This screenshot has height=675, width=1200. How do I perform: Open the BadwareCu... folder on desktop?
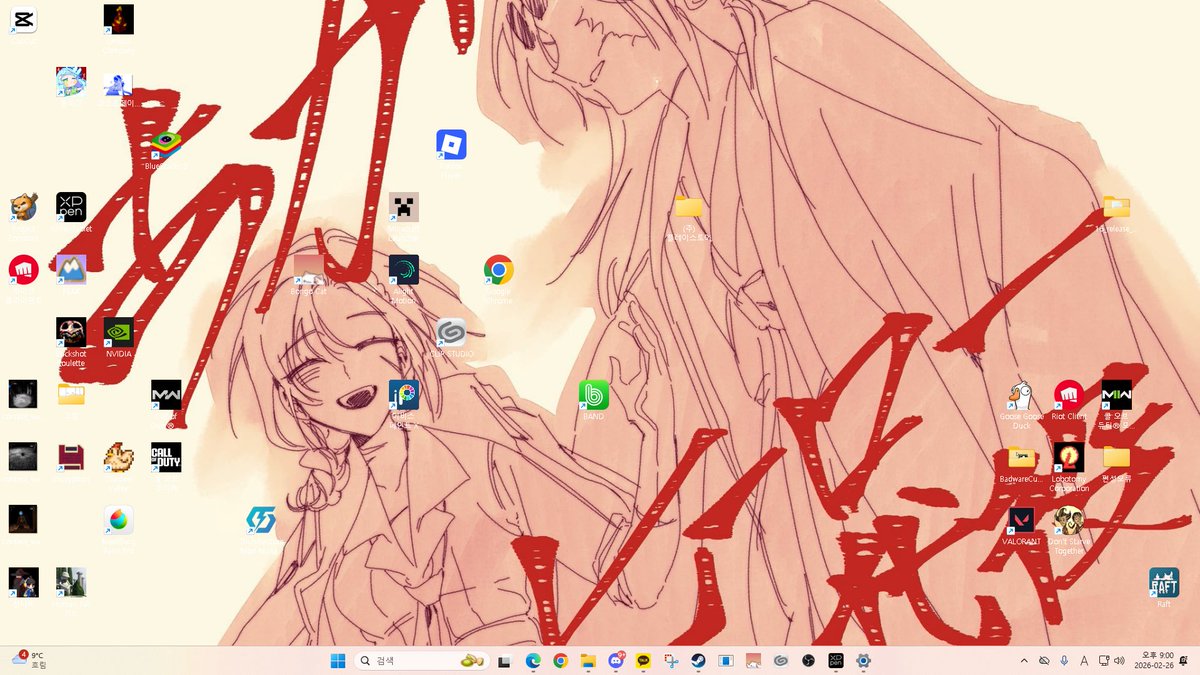(x=1021, y=458)
